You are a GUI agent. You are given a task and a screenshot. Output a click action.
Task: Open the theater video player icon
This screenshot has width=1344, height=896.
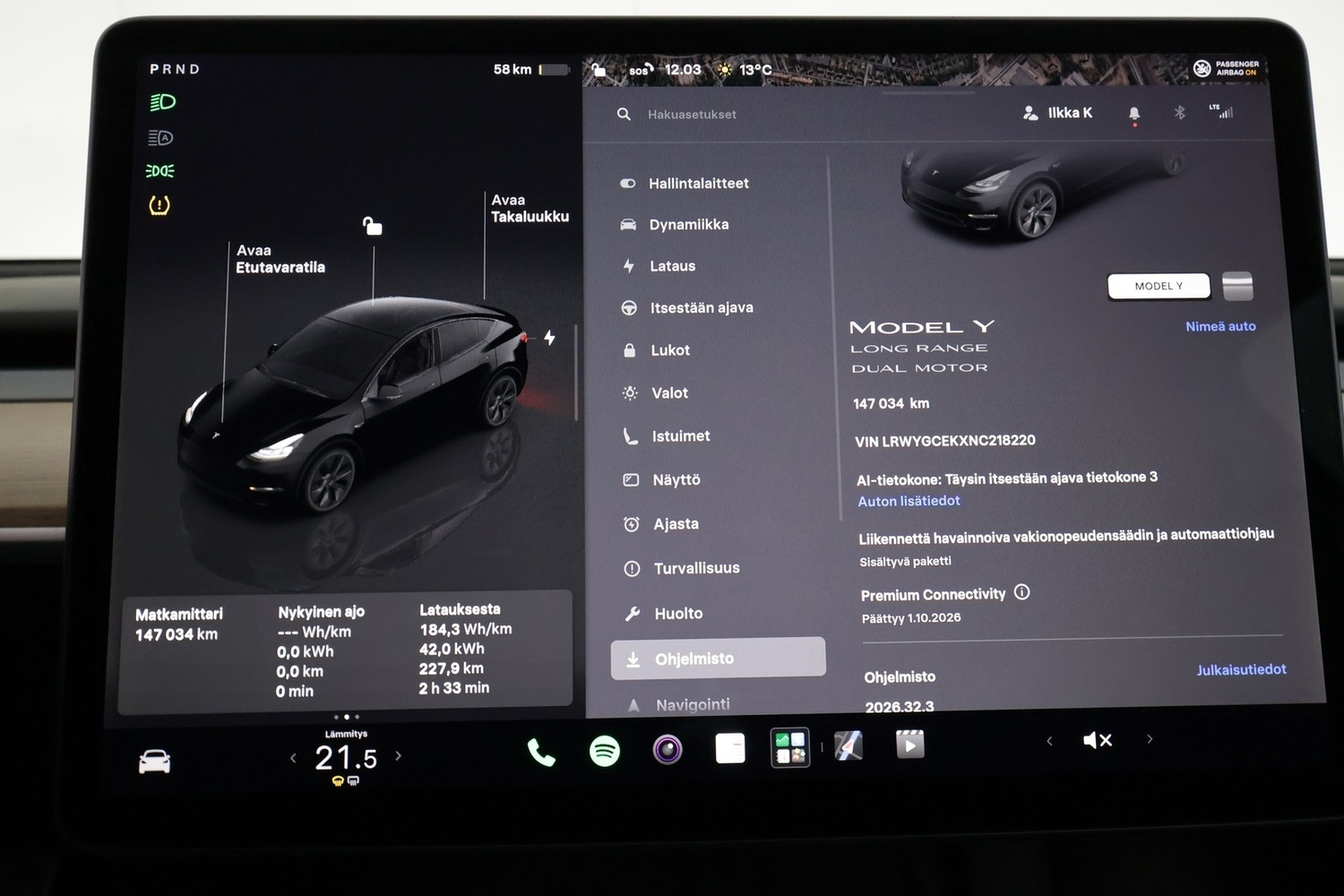[x=910, y=744]
